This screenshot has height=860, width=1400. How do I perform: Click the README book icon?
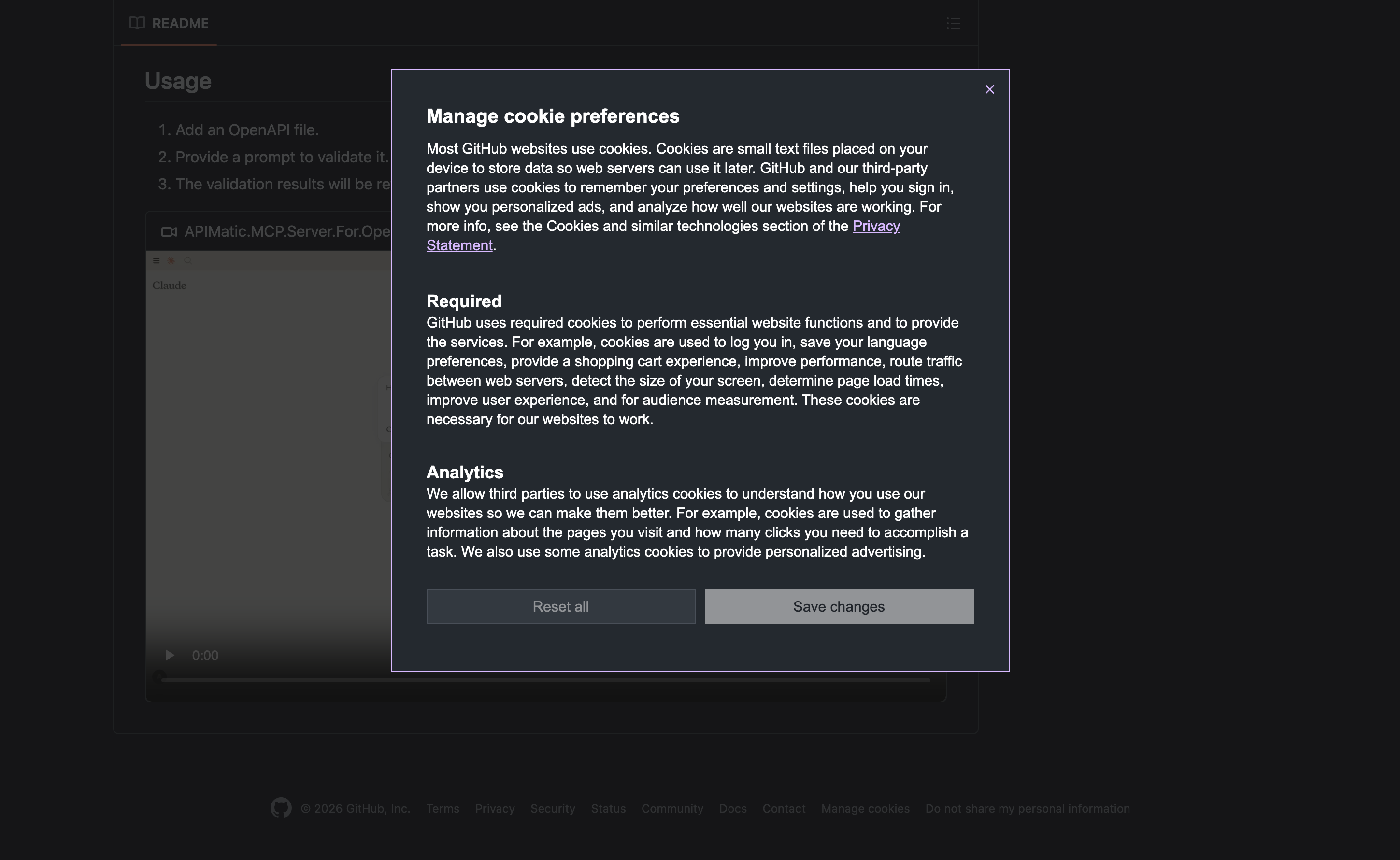tap(137, 23)
